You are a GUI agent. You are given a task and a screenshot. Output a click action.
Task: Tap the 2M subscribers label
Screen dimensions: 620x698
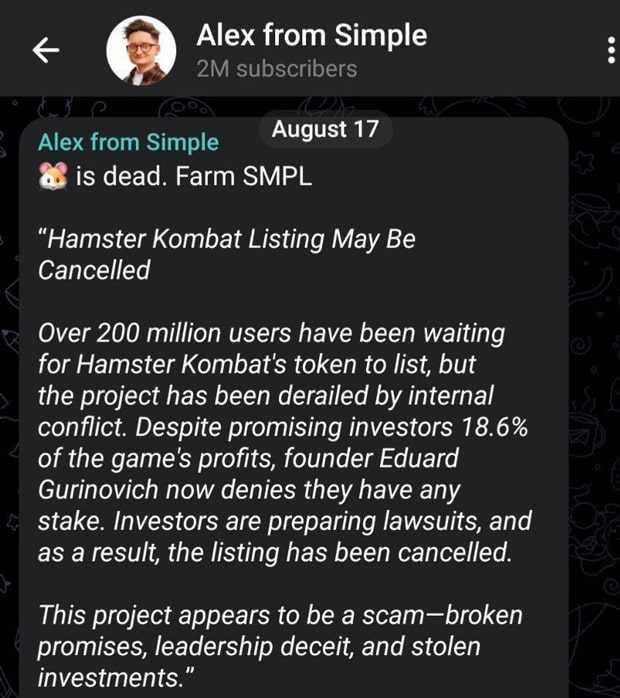276,69
